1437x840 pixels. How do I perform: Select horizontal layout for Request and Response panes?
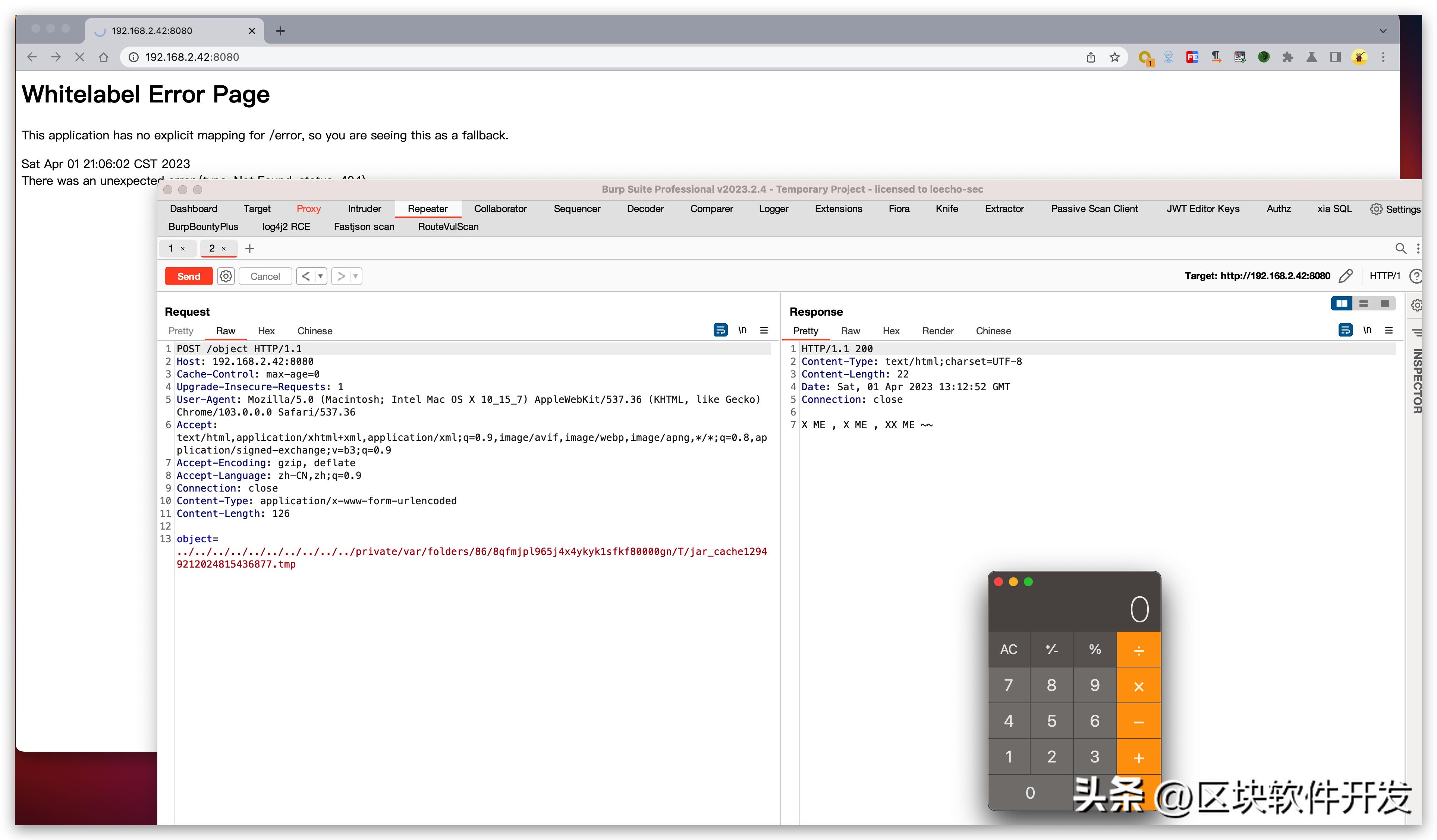(1363, 303)
